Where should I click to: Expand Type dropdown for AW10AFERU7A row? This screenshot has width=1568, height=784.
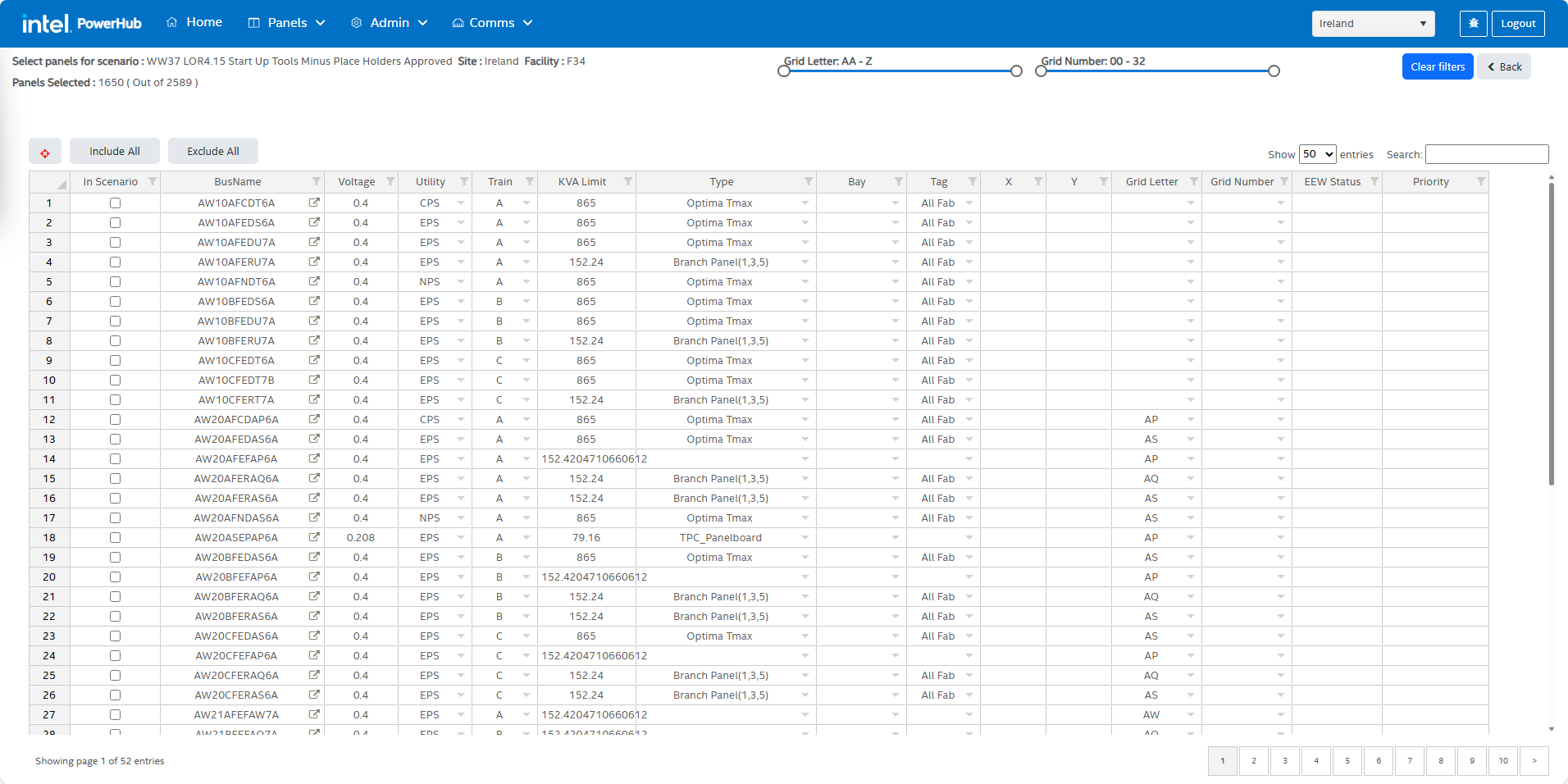805,262
